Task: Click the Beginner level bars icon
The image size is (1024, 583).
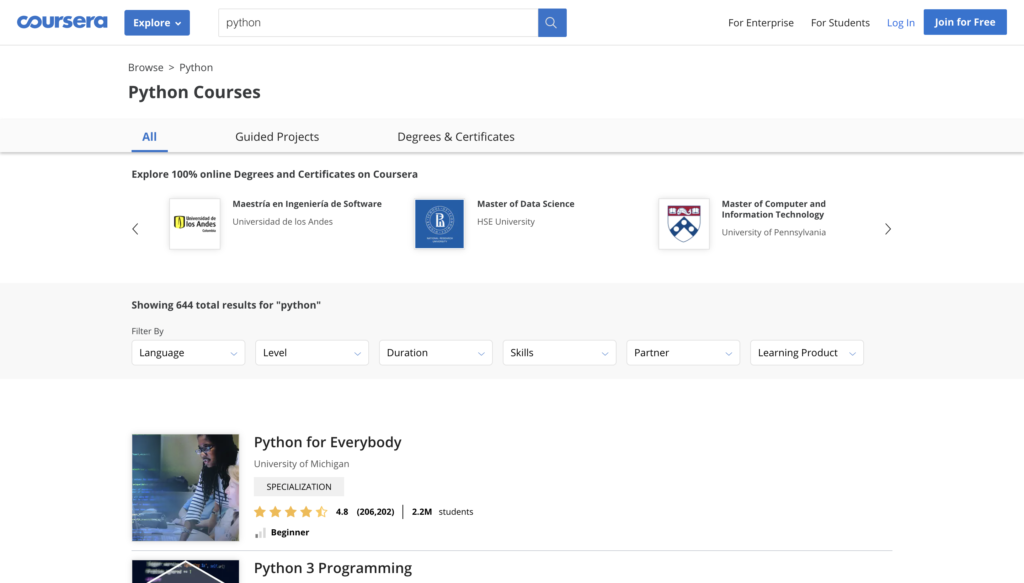Action: pyautogui.click(x=260, y=533)
